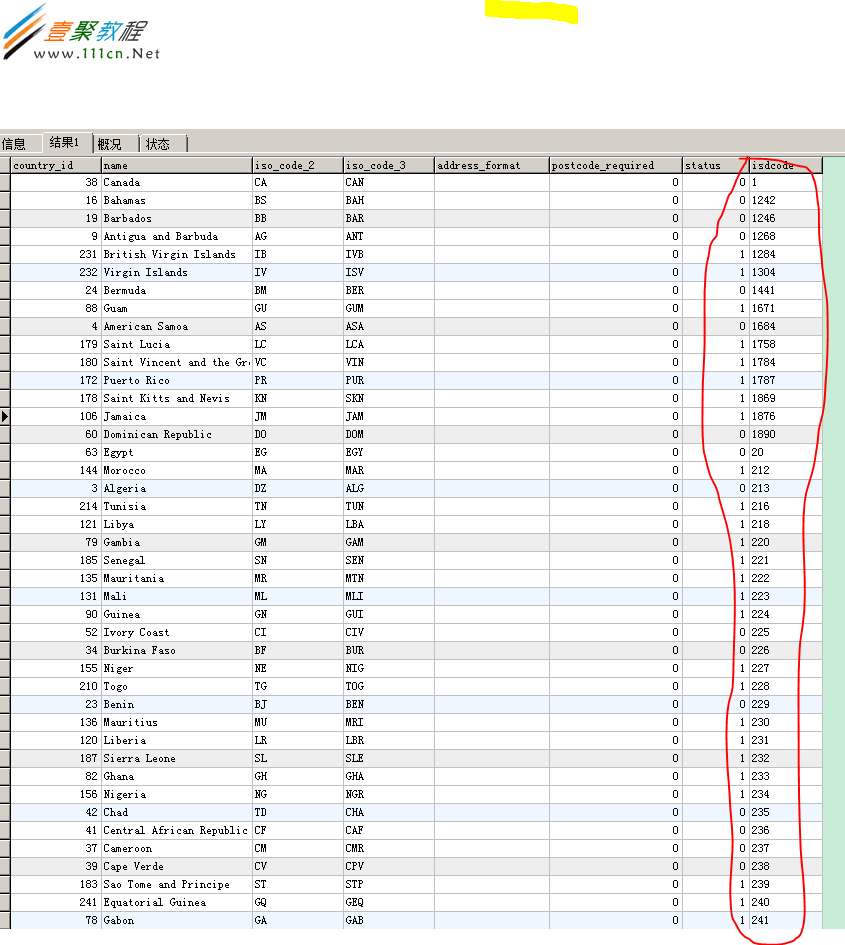Screen dimensions: 845x945
Task: Select the Egypt name cell
Action: pyautogui.click(x=177, y=453)
